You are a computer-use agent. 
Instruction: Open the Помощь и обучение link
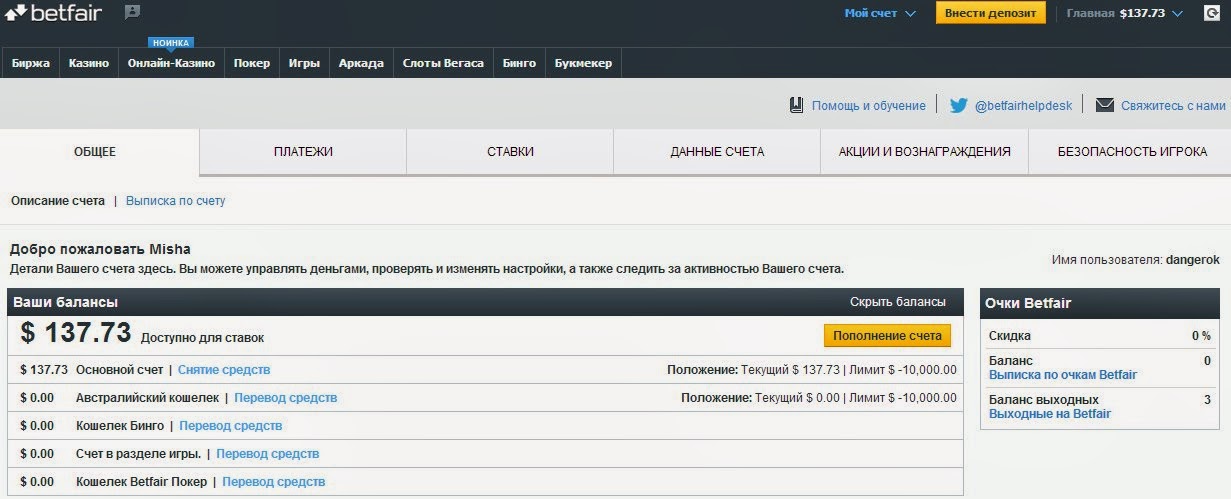tap(869, 105)
